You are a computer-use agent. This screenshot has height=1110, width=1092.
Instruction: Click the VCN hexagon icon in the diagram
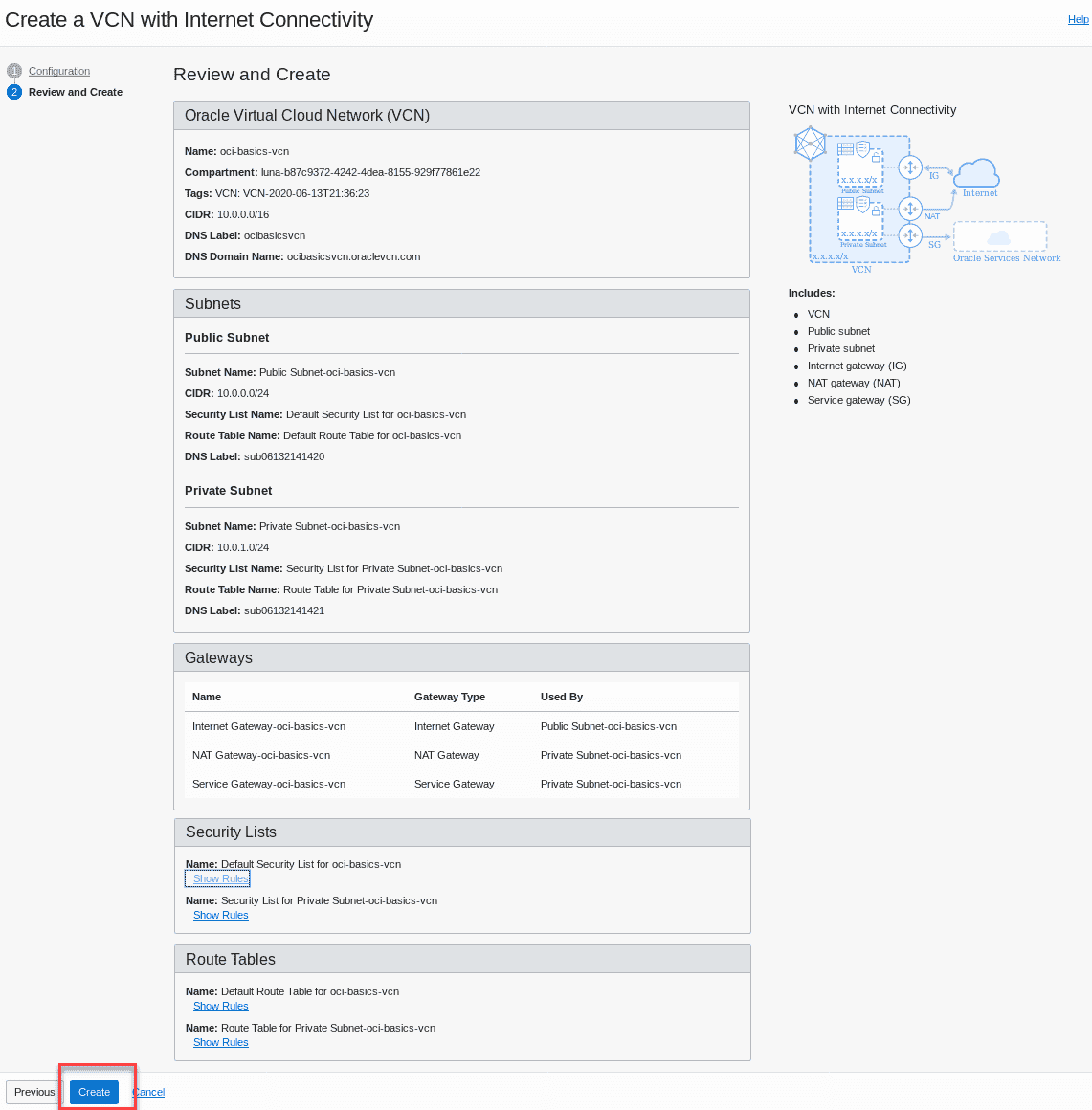click(x=810, y=144)
